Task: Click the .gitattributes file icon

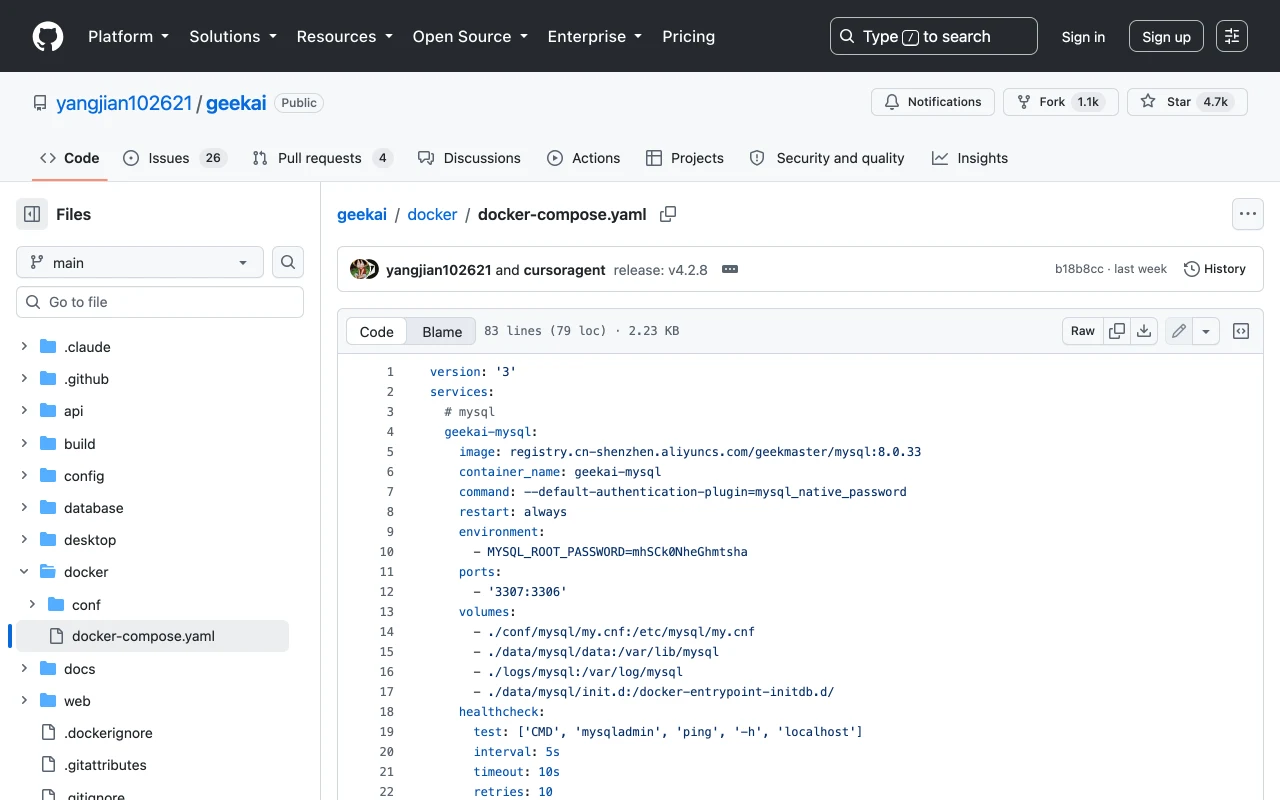Action: (x=48, y=765)
